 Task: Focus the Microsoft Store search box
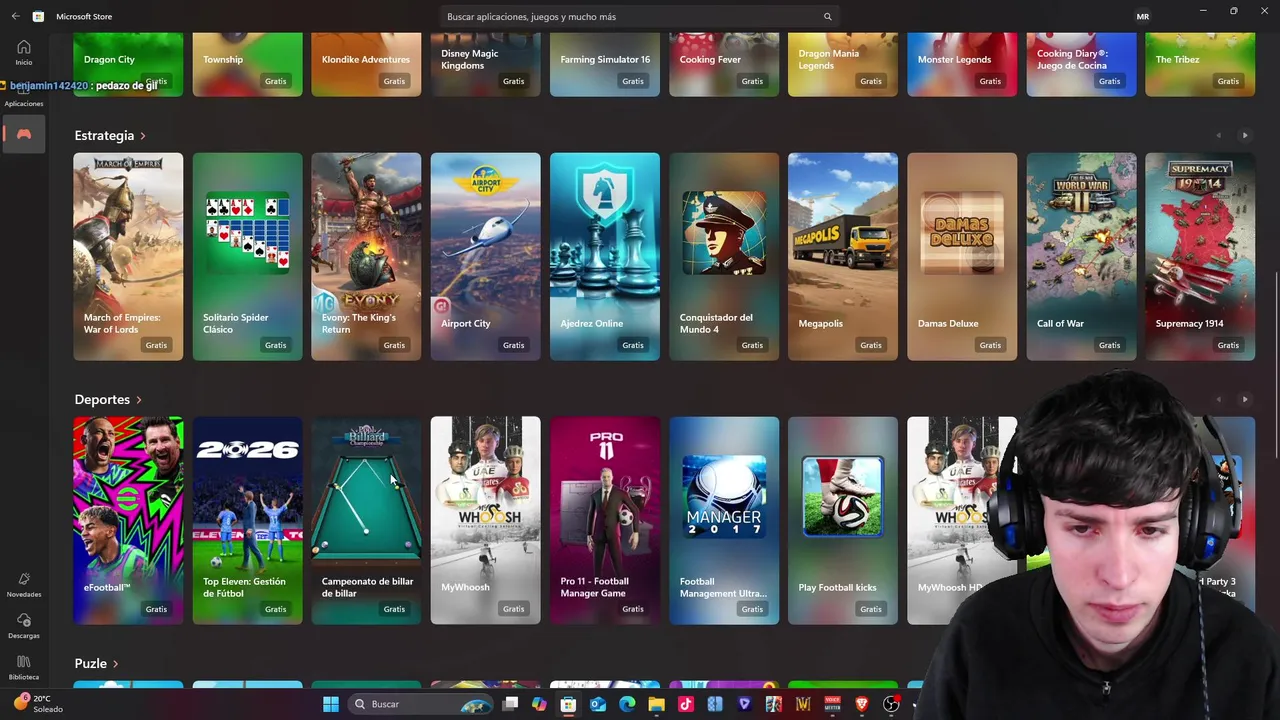point(639,17)
